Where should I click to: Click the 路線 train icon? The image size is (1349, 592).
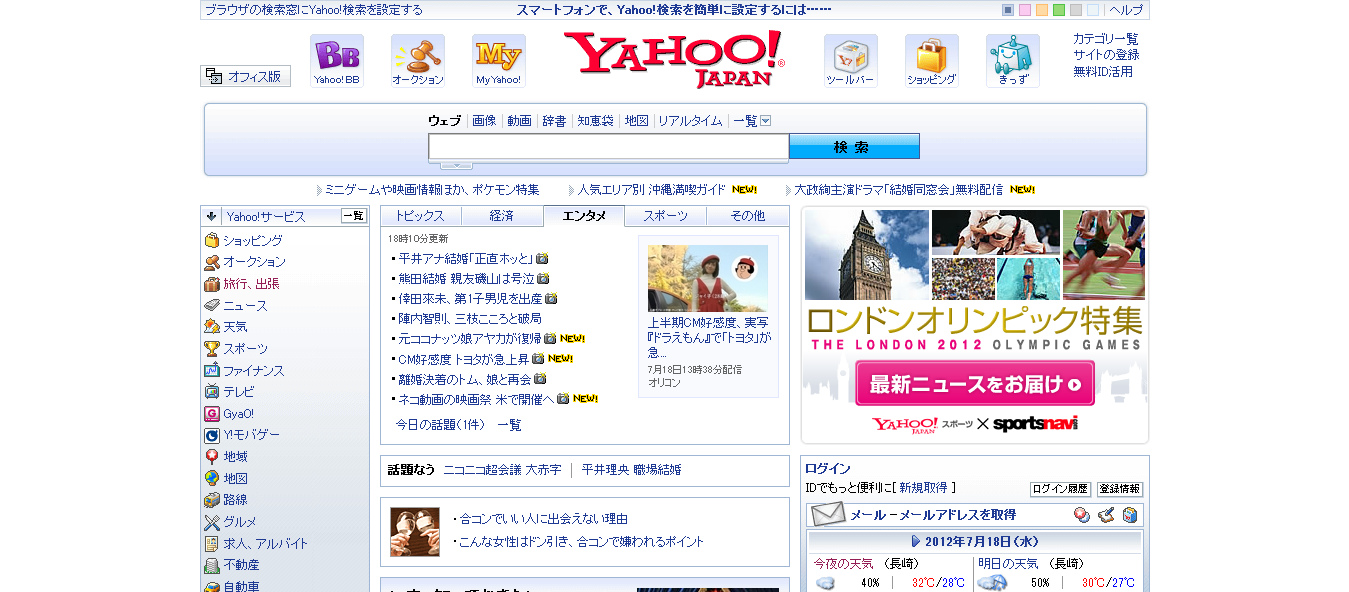coord(212,500)
